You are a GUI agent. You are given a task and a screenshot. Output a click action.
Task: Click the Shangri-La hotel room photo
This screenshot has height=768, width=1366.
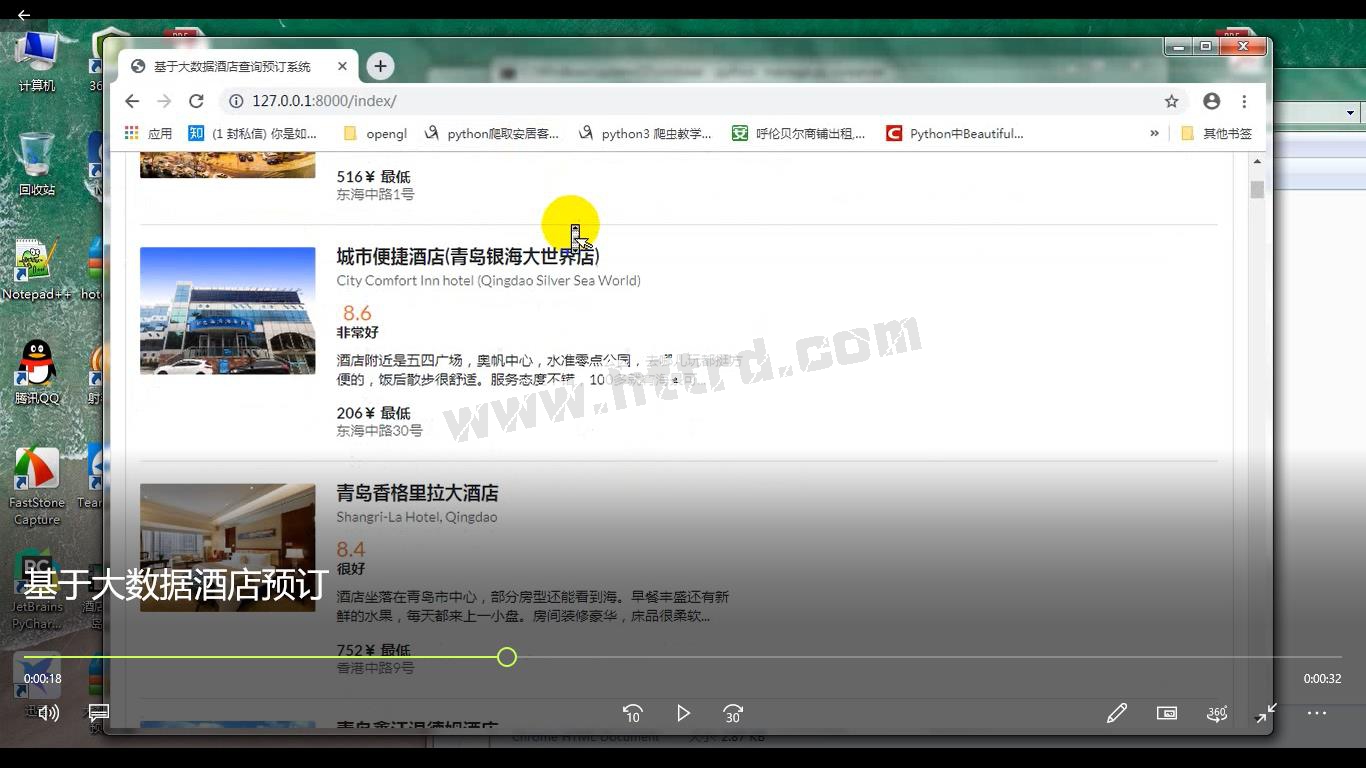point(228,548)
